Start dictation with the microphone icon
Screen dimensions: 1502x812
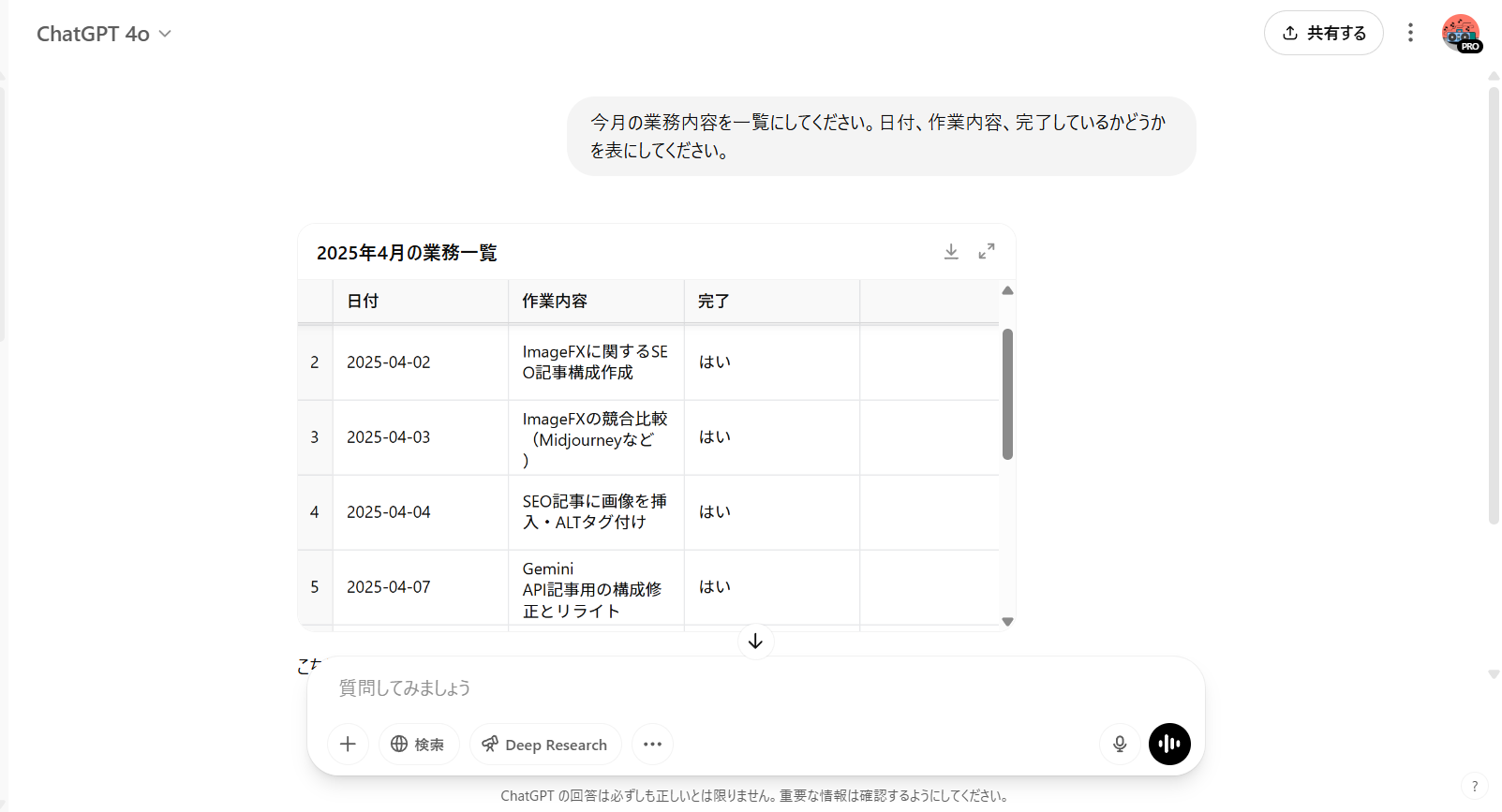[x=1119, y=744]
